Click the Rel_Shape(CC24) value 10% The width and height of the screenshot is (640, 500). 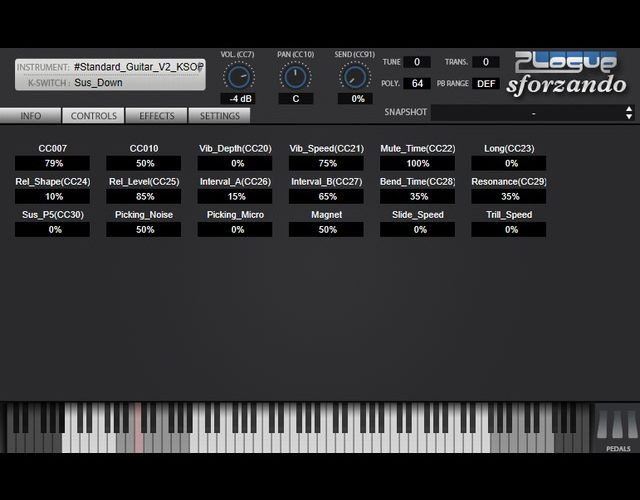(52, 196)
